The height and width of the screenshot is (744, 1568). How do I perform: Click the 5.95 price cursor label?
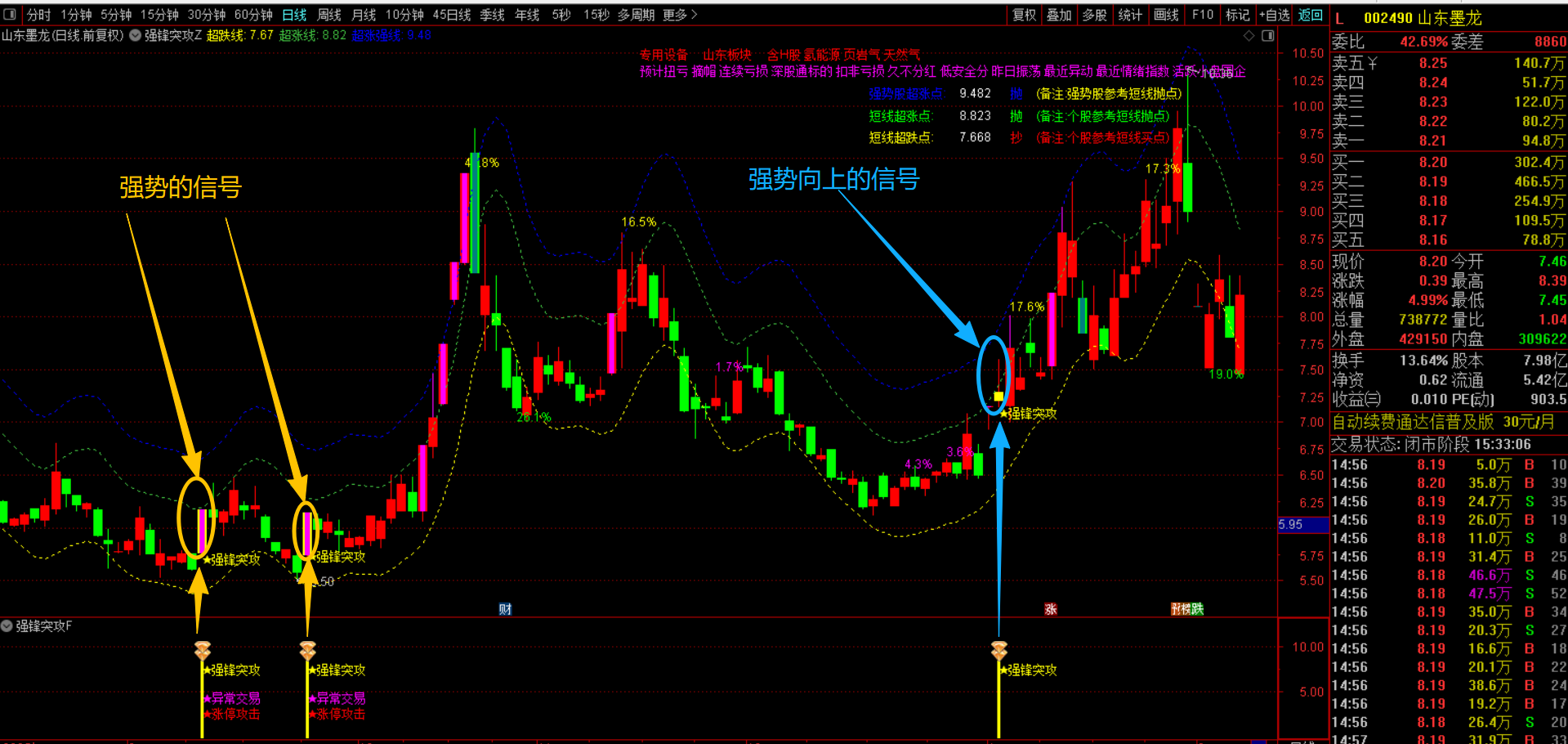coord(1303,525)
